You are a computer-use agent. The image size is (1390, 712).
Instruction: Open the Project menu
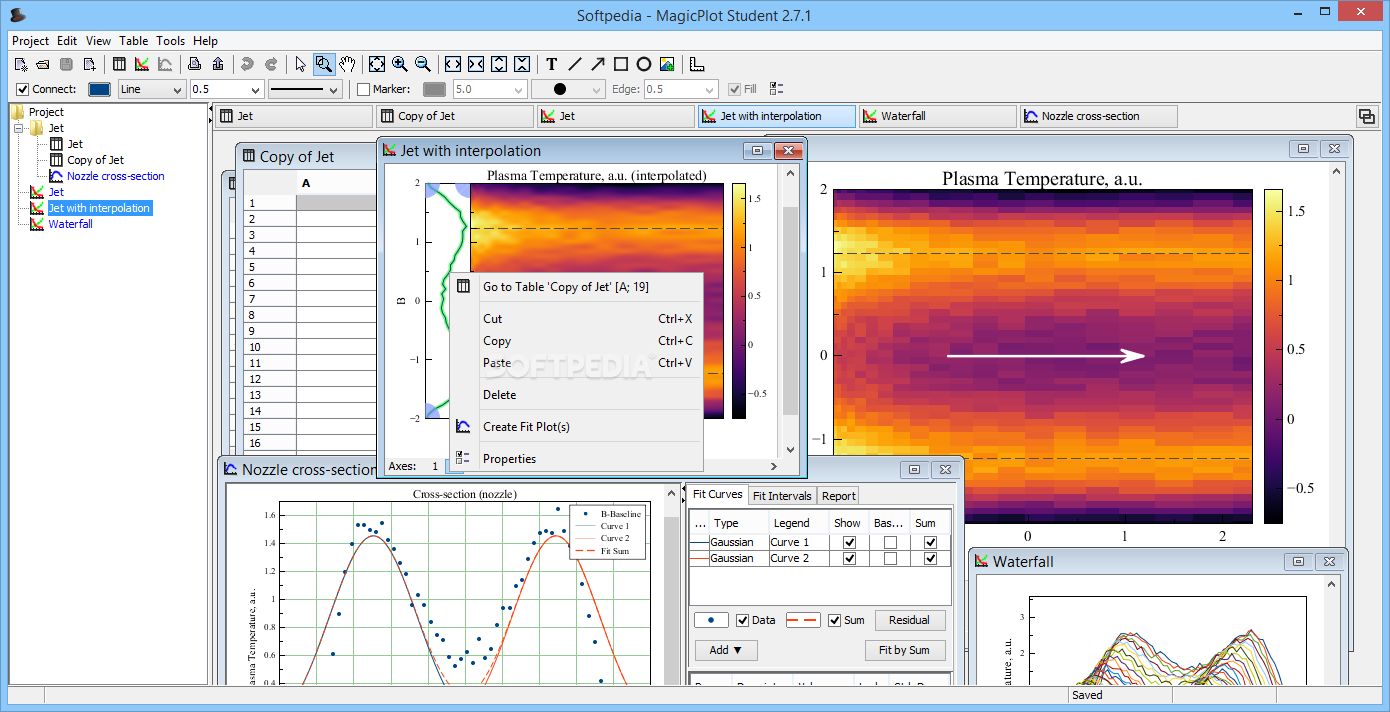point(30,41)
